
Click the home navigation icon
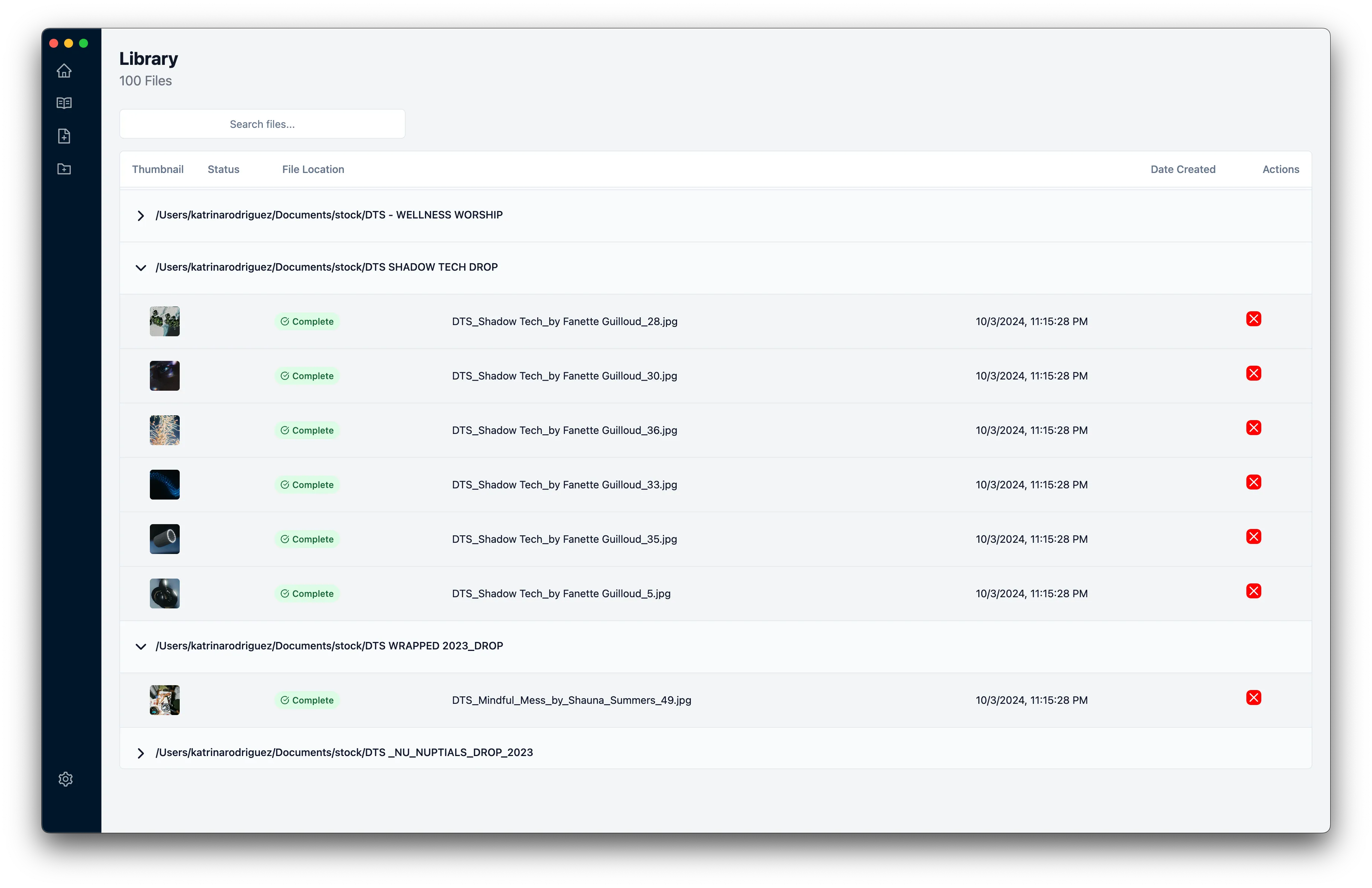(64, 71)
